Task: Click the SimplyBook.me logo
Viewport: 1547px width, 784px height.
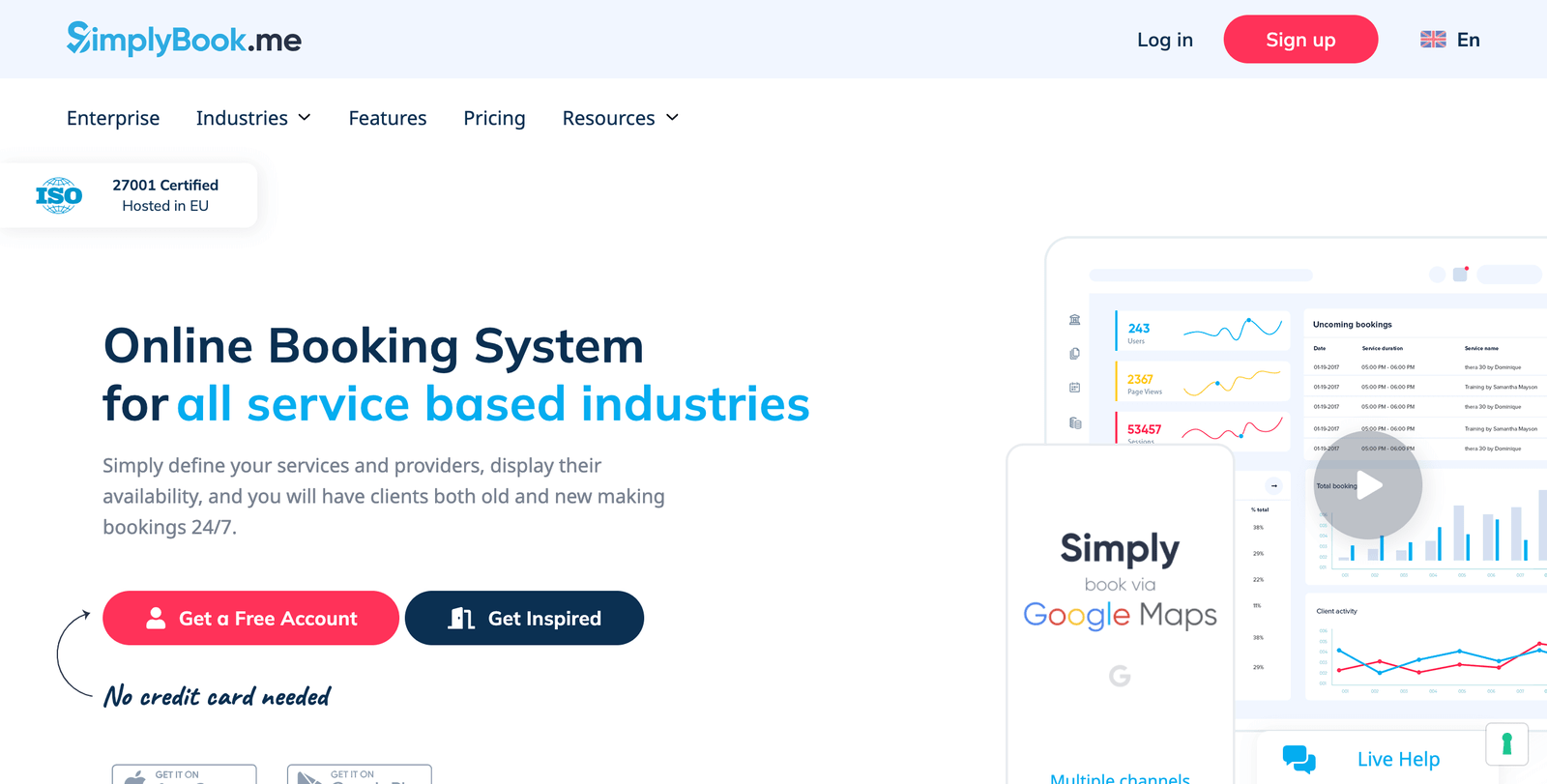Action: 184,39
